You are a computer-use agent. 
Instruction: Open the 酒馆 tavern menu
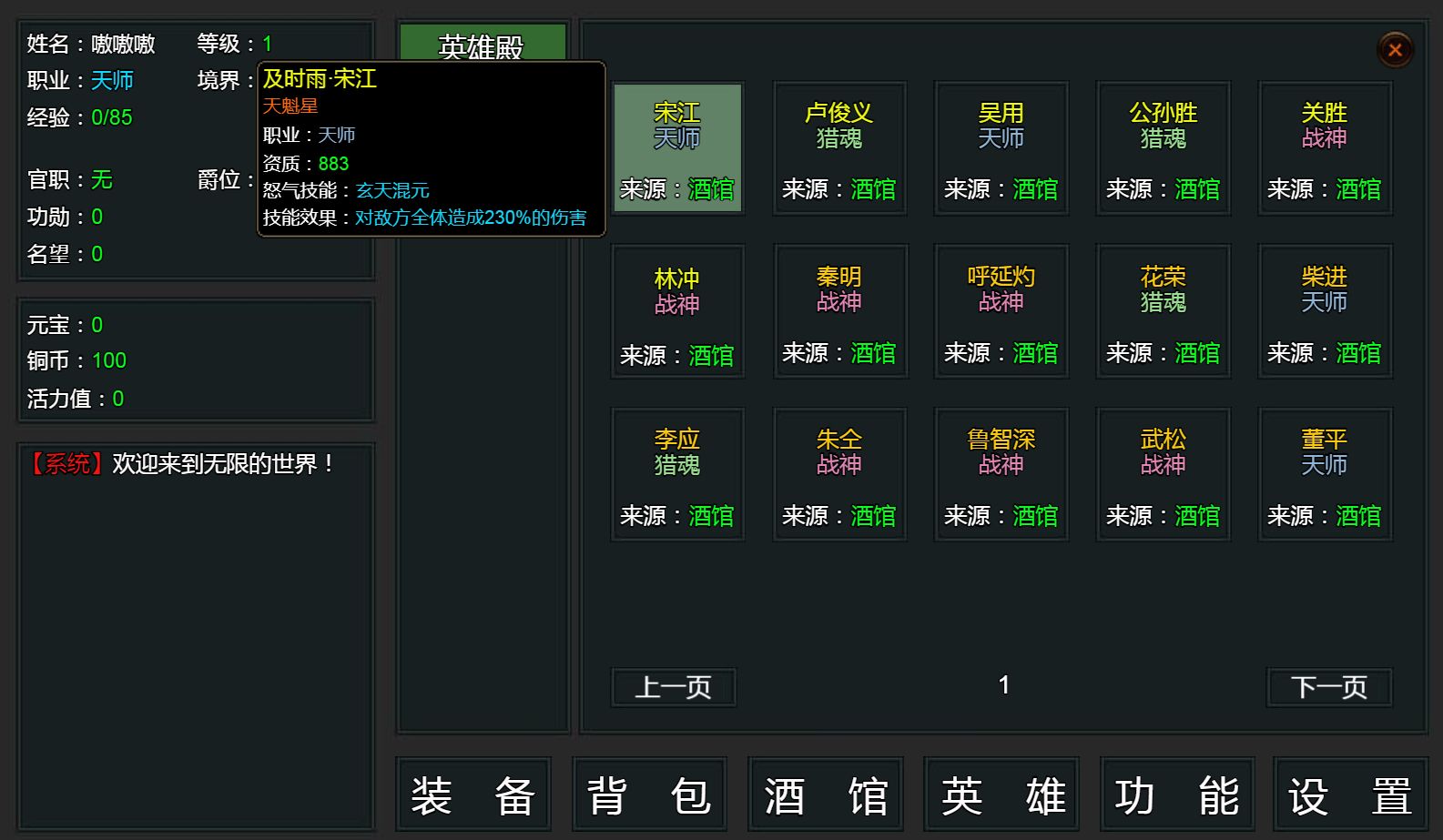825,794
